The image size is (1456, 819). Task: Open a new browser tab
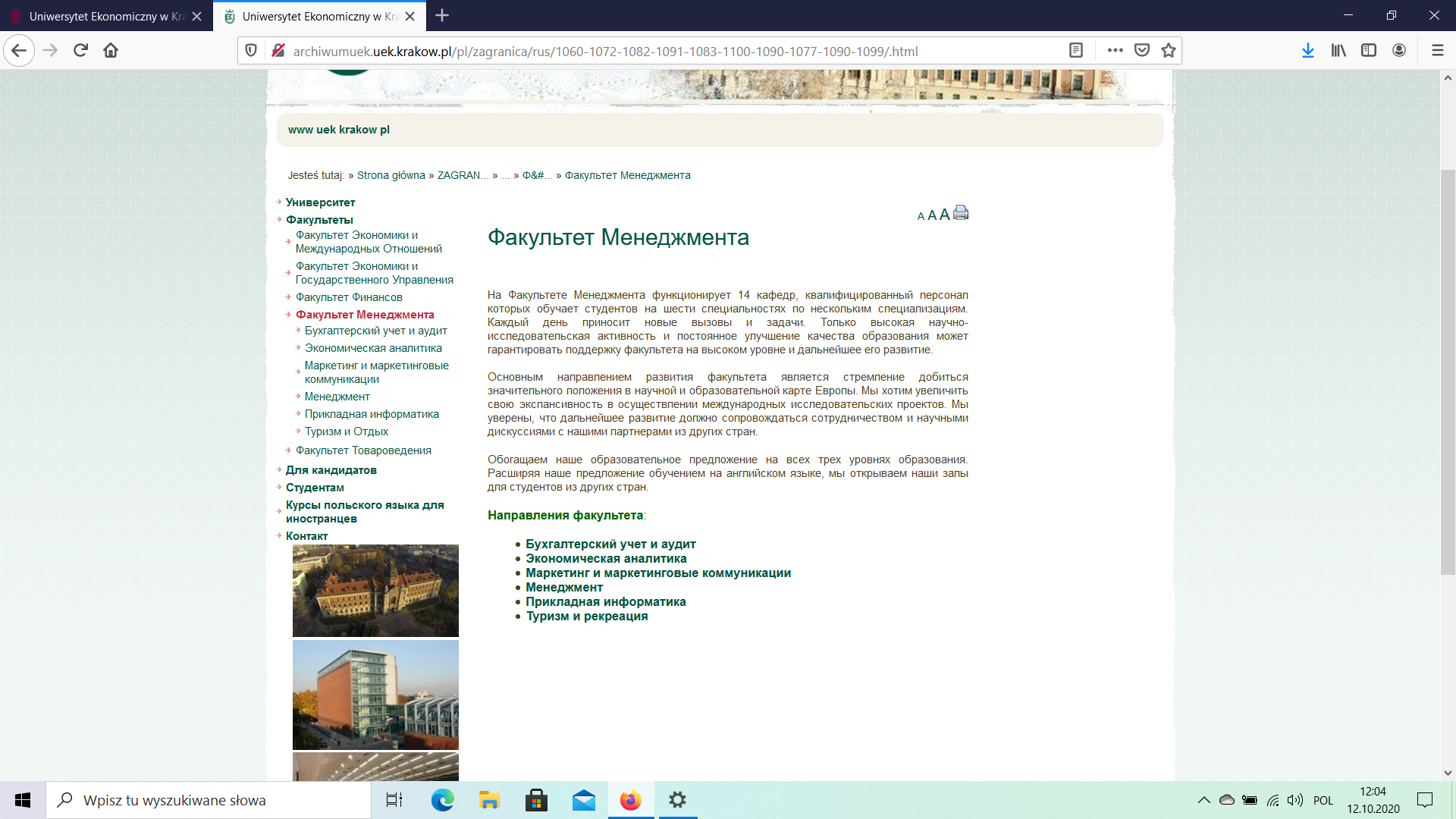tap(442, 16)
